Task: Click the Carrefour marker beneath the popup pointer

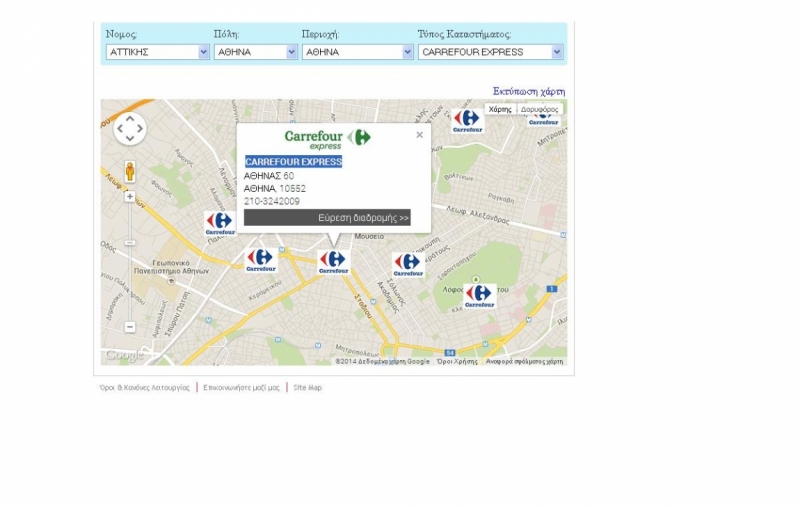Action: pos(334,262)
